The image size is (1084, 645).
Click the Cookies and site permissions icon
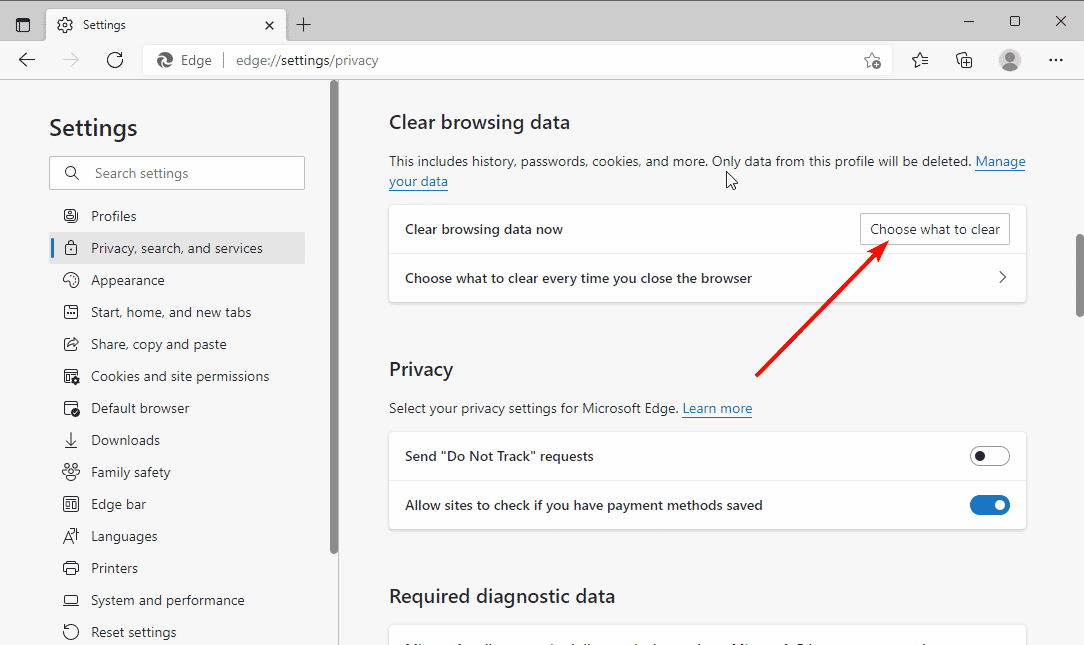click(71, 376)
